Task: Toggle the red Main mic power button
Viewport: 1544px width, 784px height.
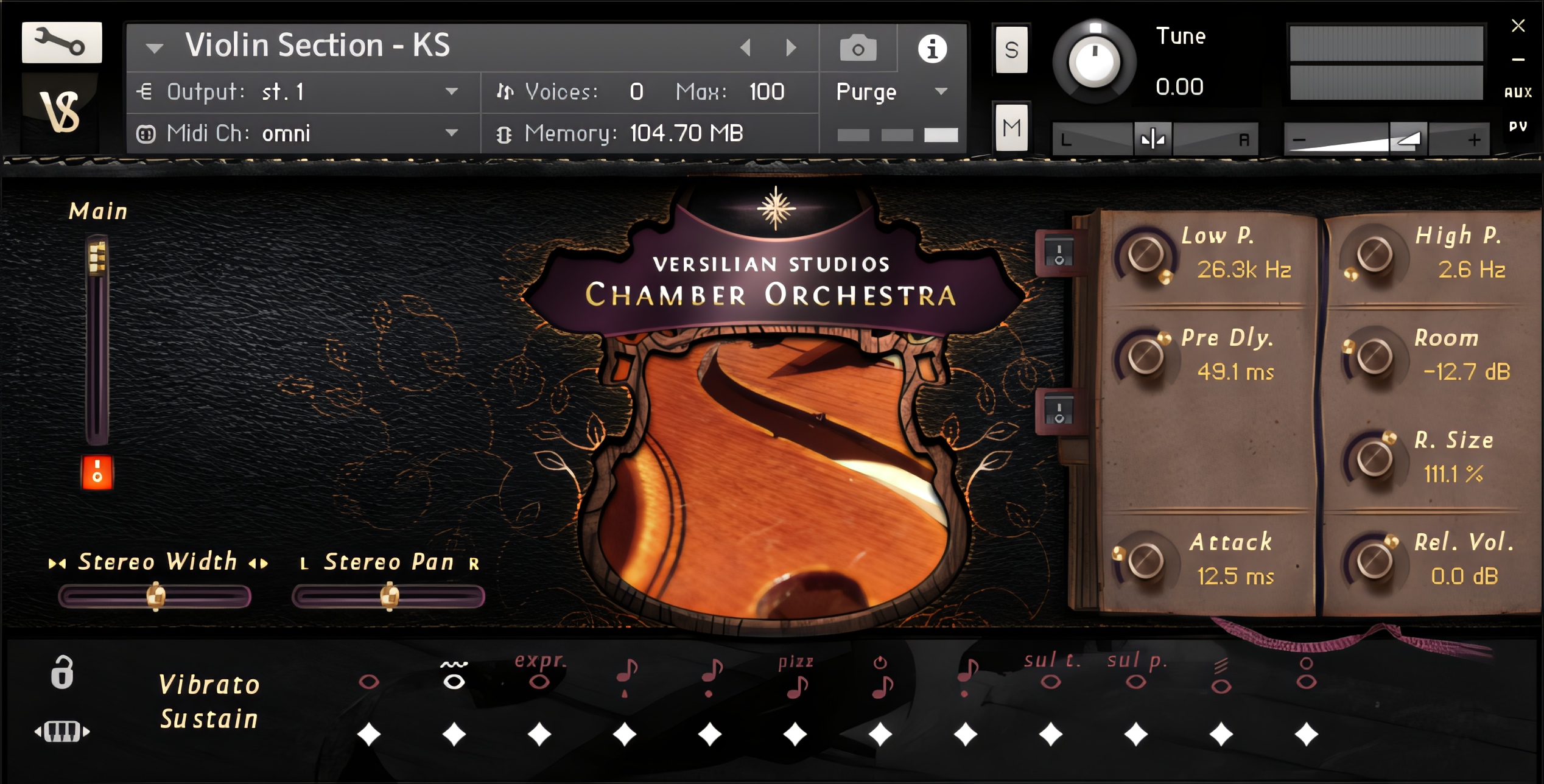Action: [x=97, y=472]
